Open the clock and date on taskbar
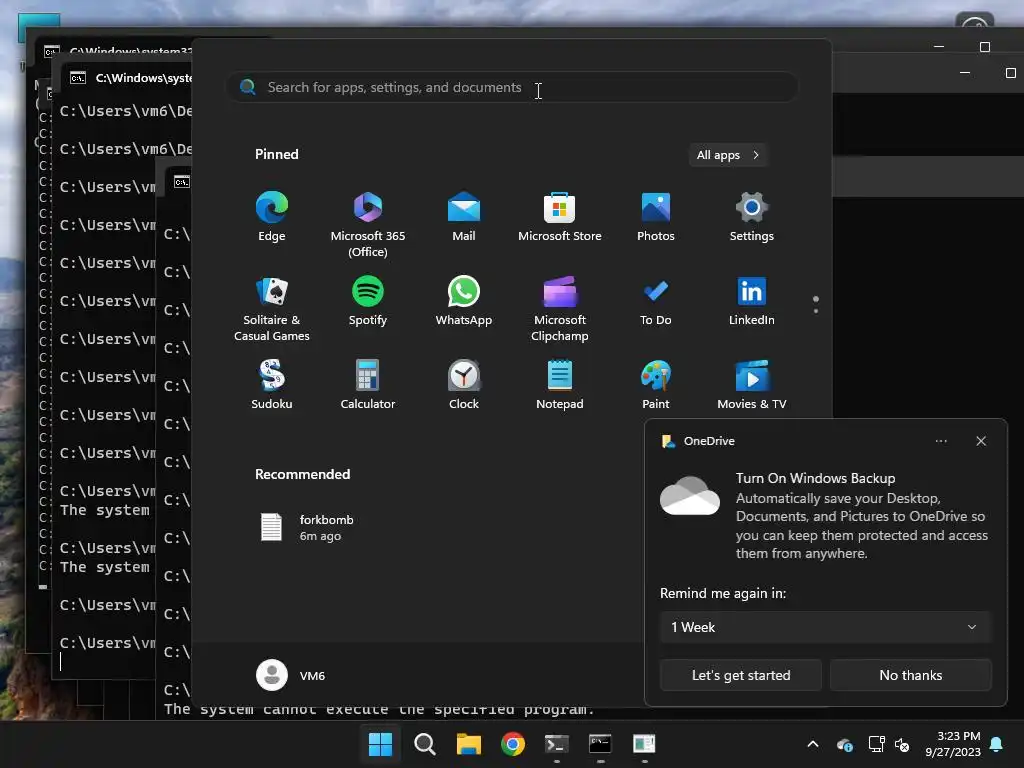 953,744
